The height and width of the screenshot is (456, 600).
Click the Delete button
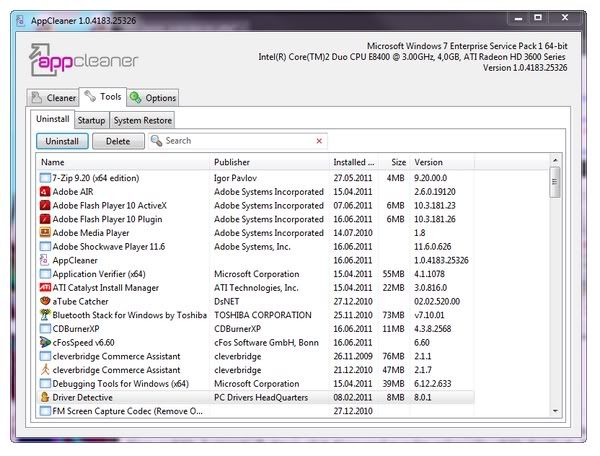[x=118, y=141]
